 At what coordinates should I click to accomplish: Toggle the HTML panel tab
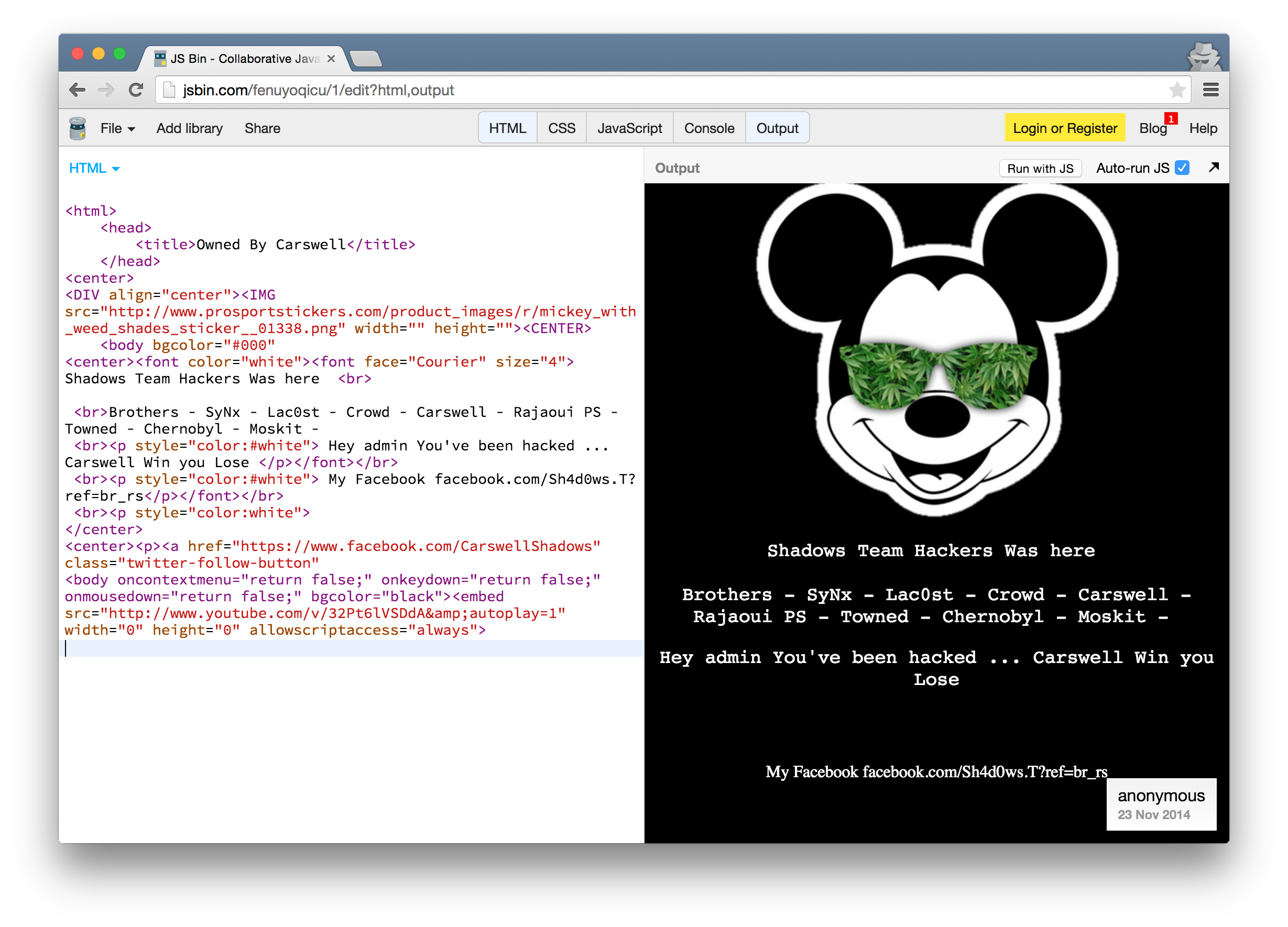tap(507, 128)
